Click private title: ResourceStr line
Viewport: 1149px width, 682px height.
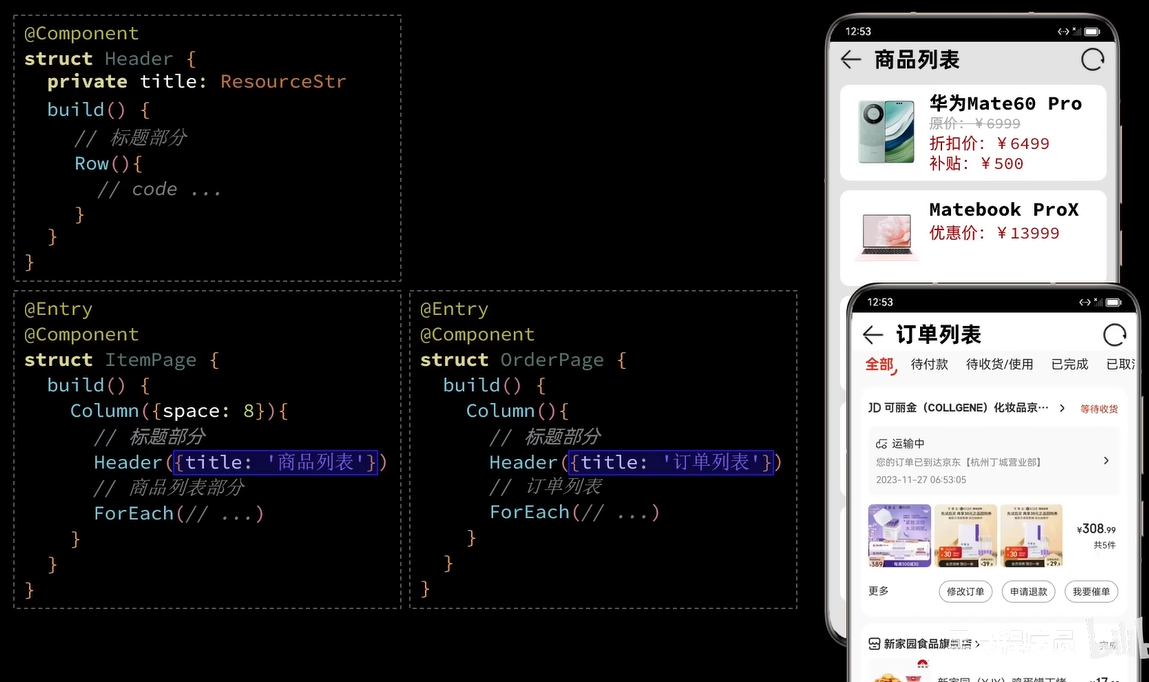(196, 81)
